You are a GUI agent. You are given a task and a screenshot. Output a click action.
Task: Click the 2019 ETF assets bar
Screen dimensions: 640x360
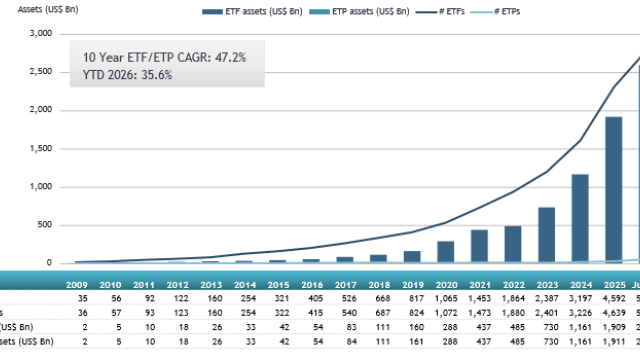412,257
